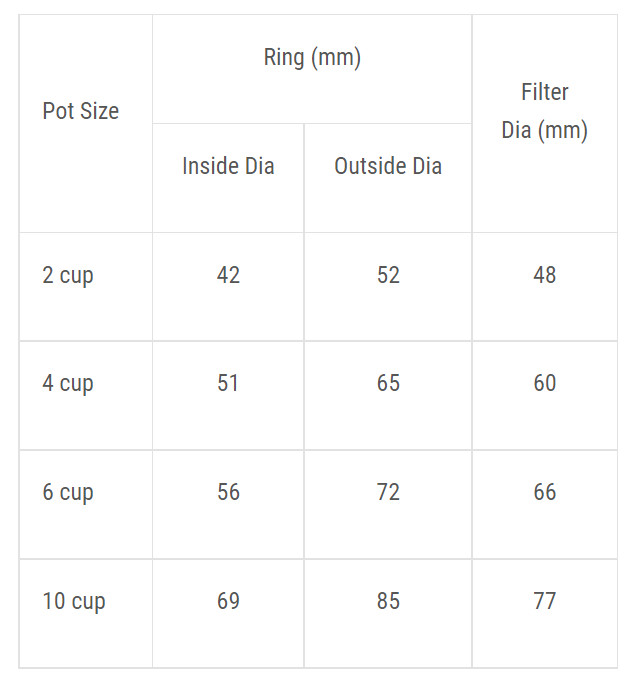Click the filter dia value 60
This screenshot has width=636, height=691.
tap(545, 383)
